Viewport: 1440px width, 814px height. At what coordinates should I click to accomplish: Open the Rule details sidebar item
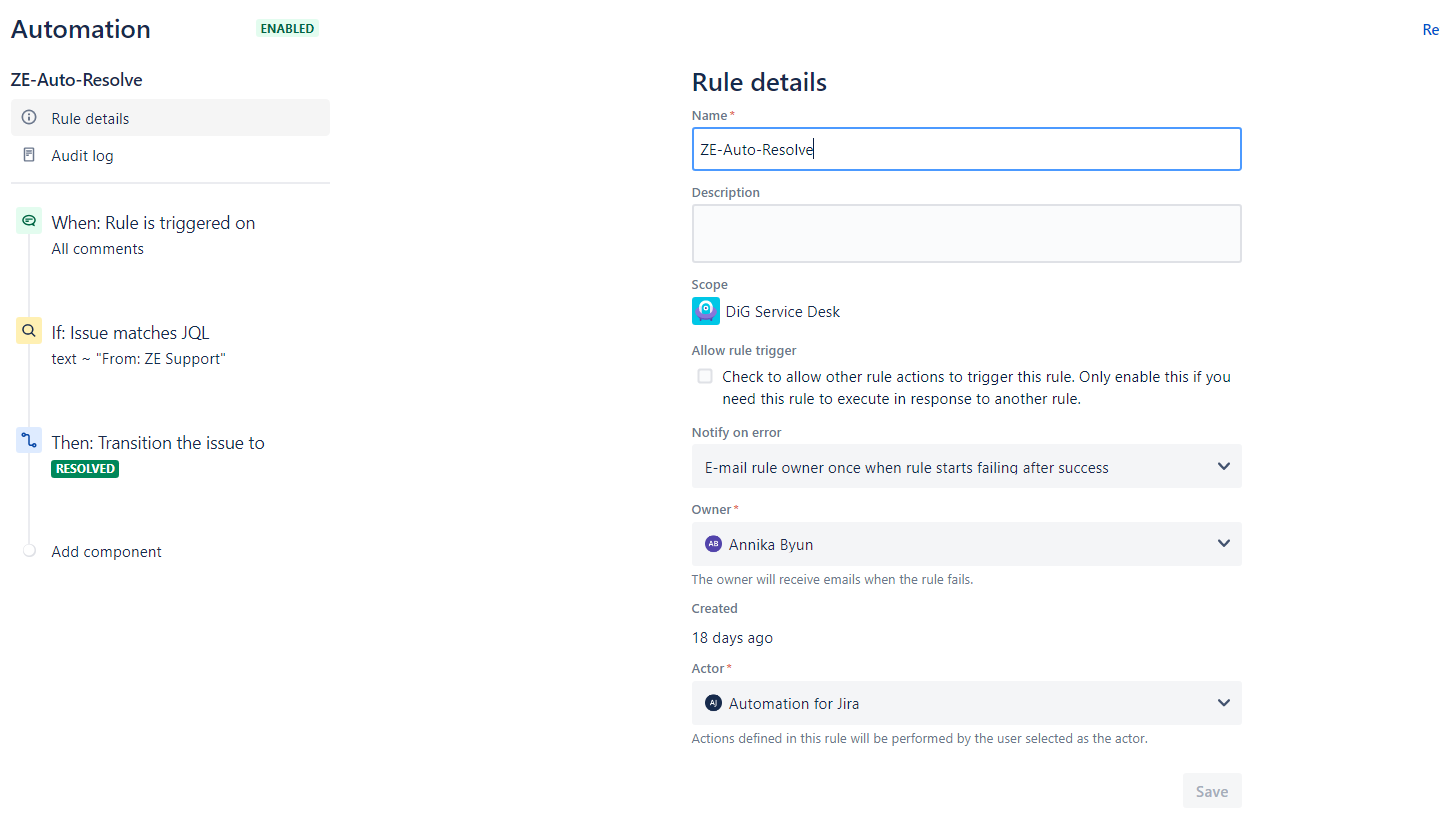tap(170, 118)
